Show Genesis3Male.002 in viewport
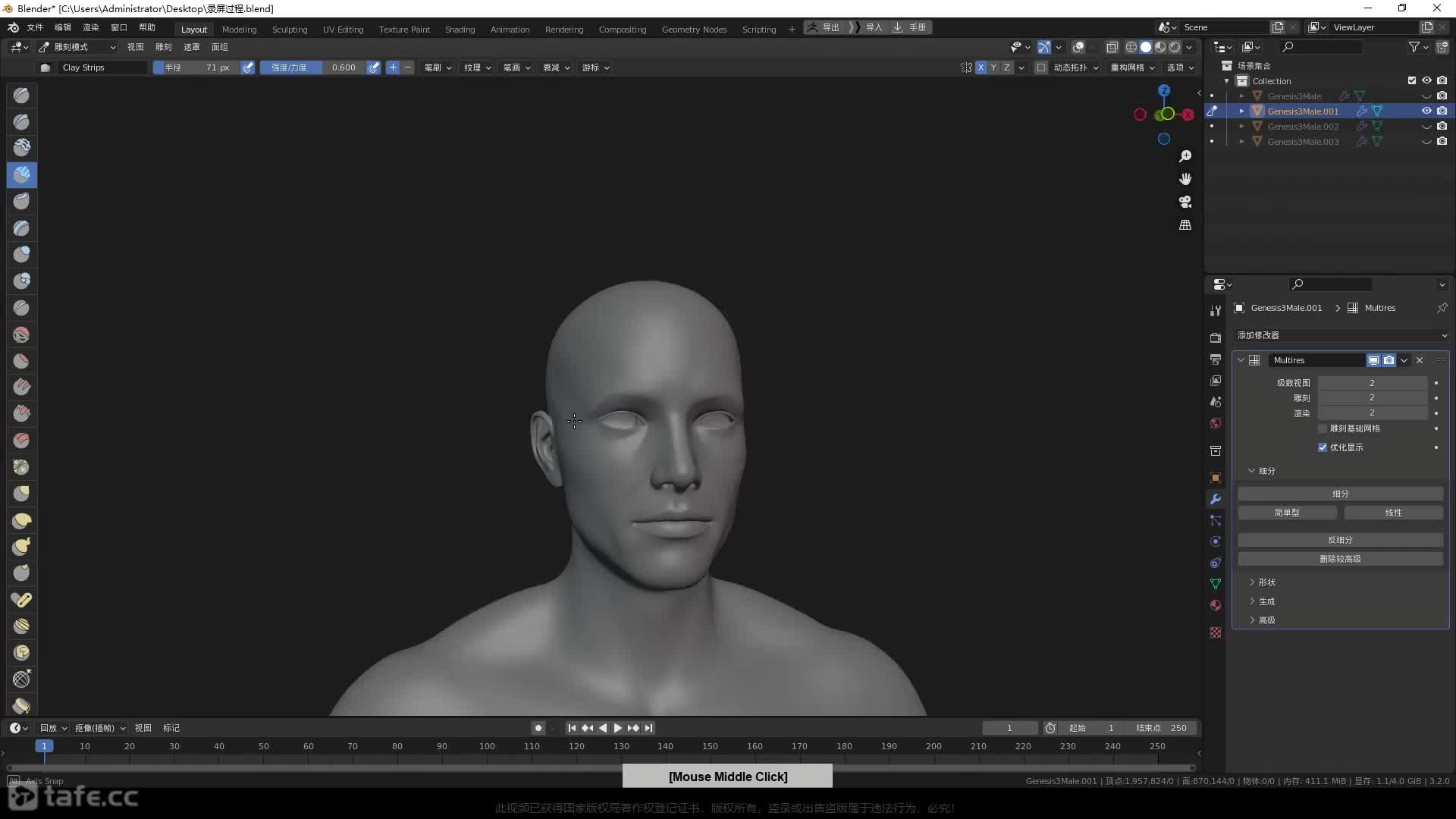This screenshot has height=819, width=1456. [1426, 127]
